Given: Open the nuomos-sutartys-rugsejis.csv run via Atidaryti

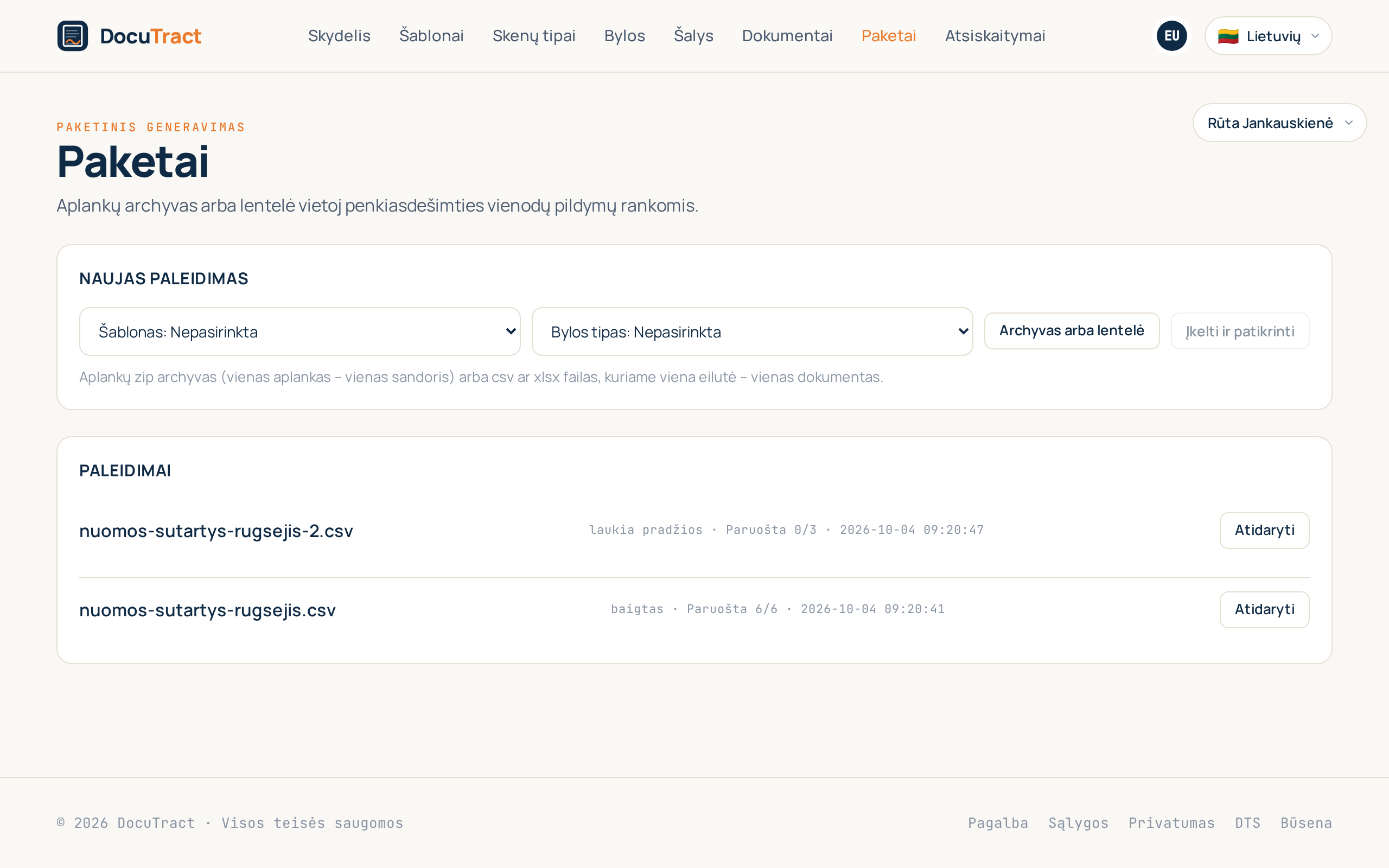Looking at the screenshot, I should coord(1264,610).
